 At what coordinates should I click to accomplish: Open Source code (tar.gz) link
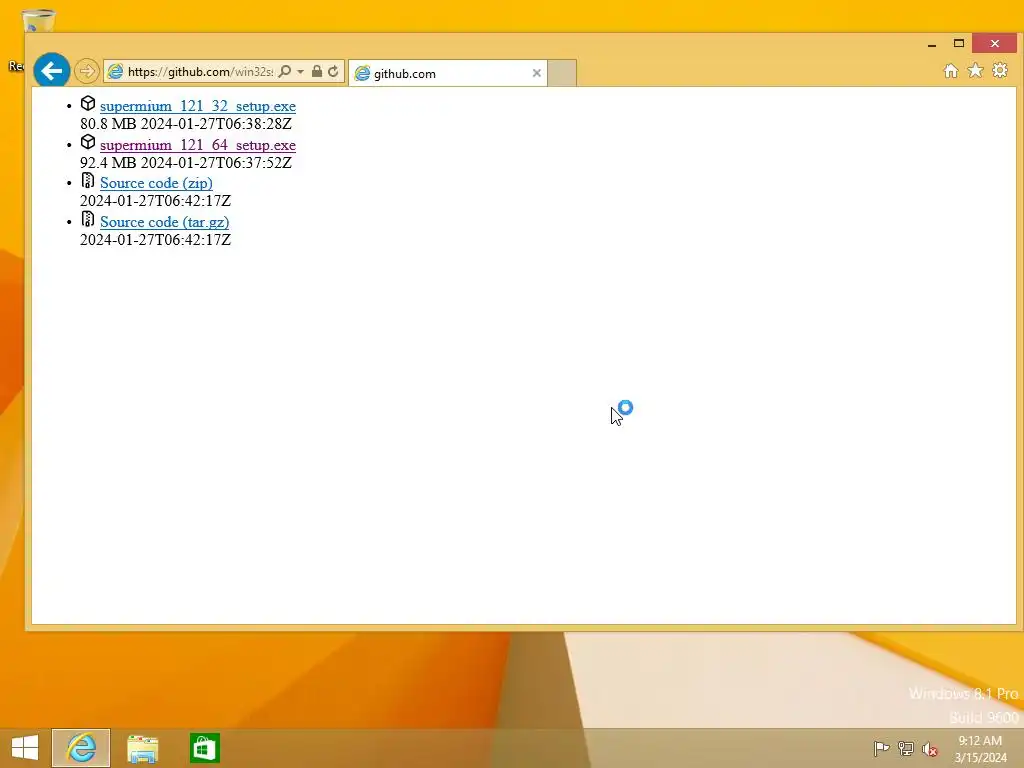point(165,222)
